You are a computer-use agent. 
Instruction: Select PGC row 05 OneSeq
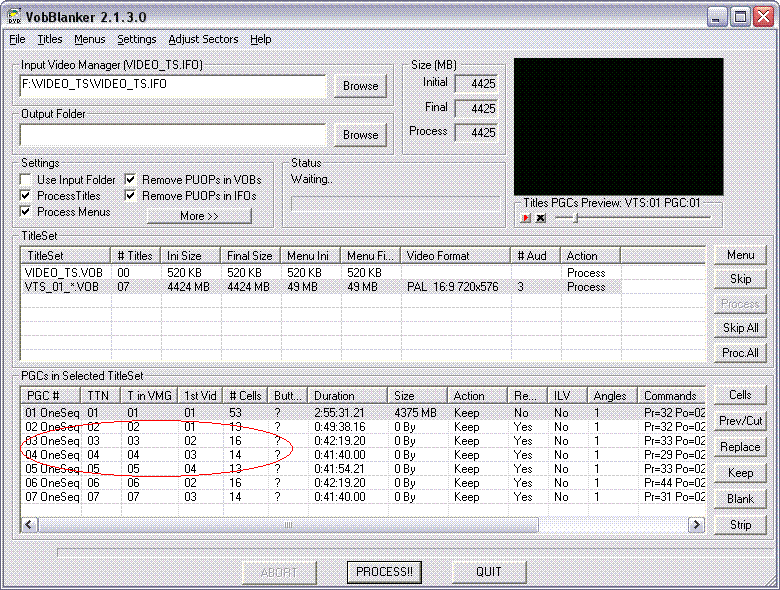pyautogui.click(x=363, y=469)
